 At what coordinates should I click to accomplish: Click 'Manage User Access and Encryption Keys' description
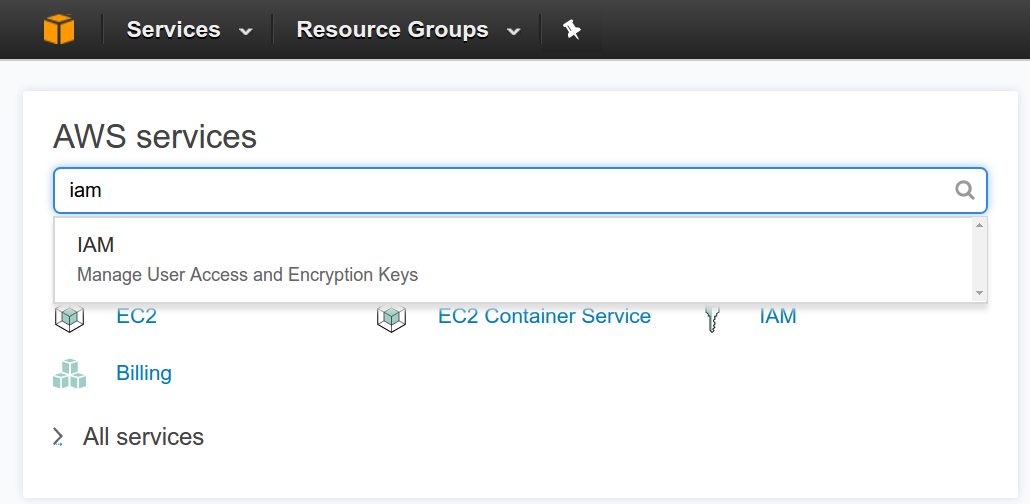coord(247,274)
